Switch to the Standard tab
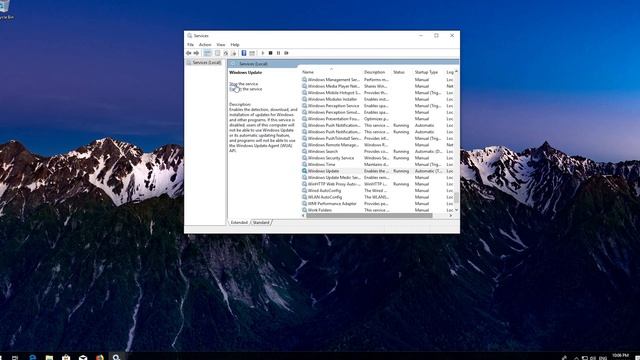The width and height of the screenshot is (640, 360). coord(261,222)
